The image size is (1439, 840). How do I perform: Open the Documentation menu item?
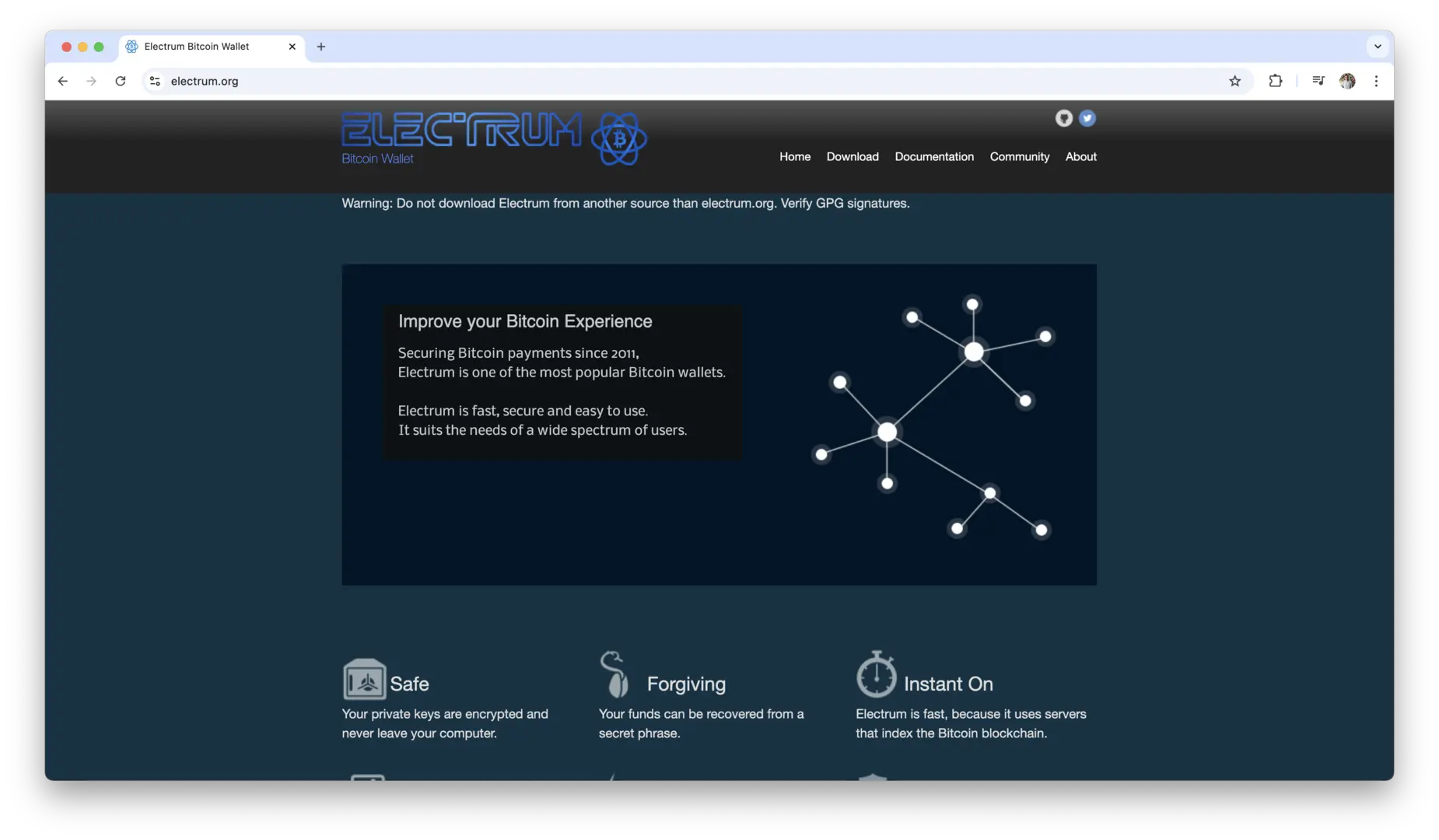click(934, 156)
